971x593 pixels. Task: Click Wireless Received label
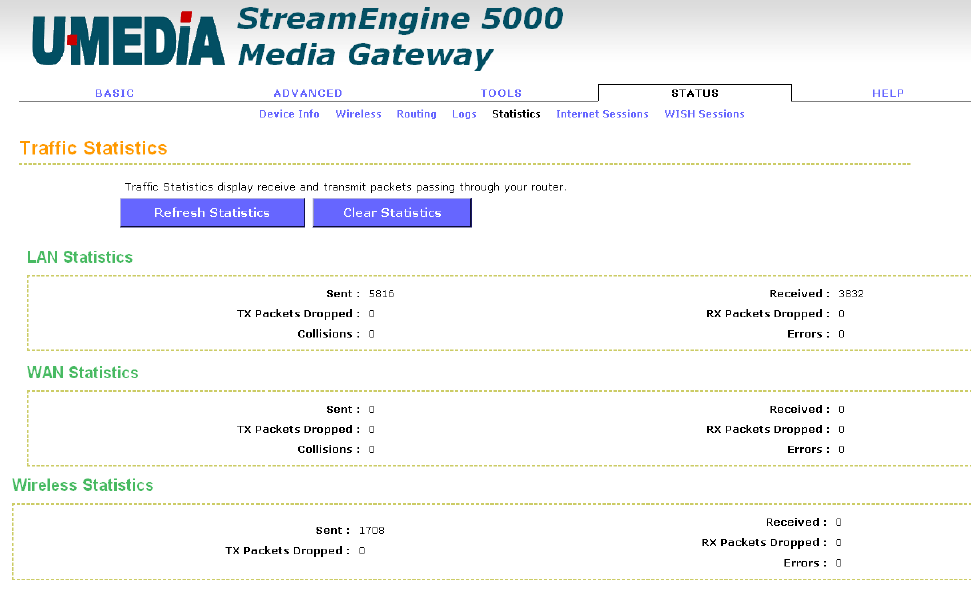coord(796,522)
